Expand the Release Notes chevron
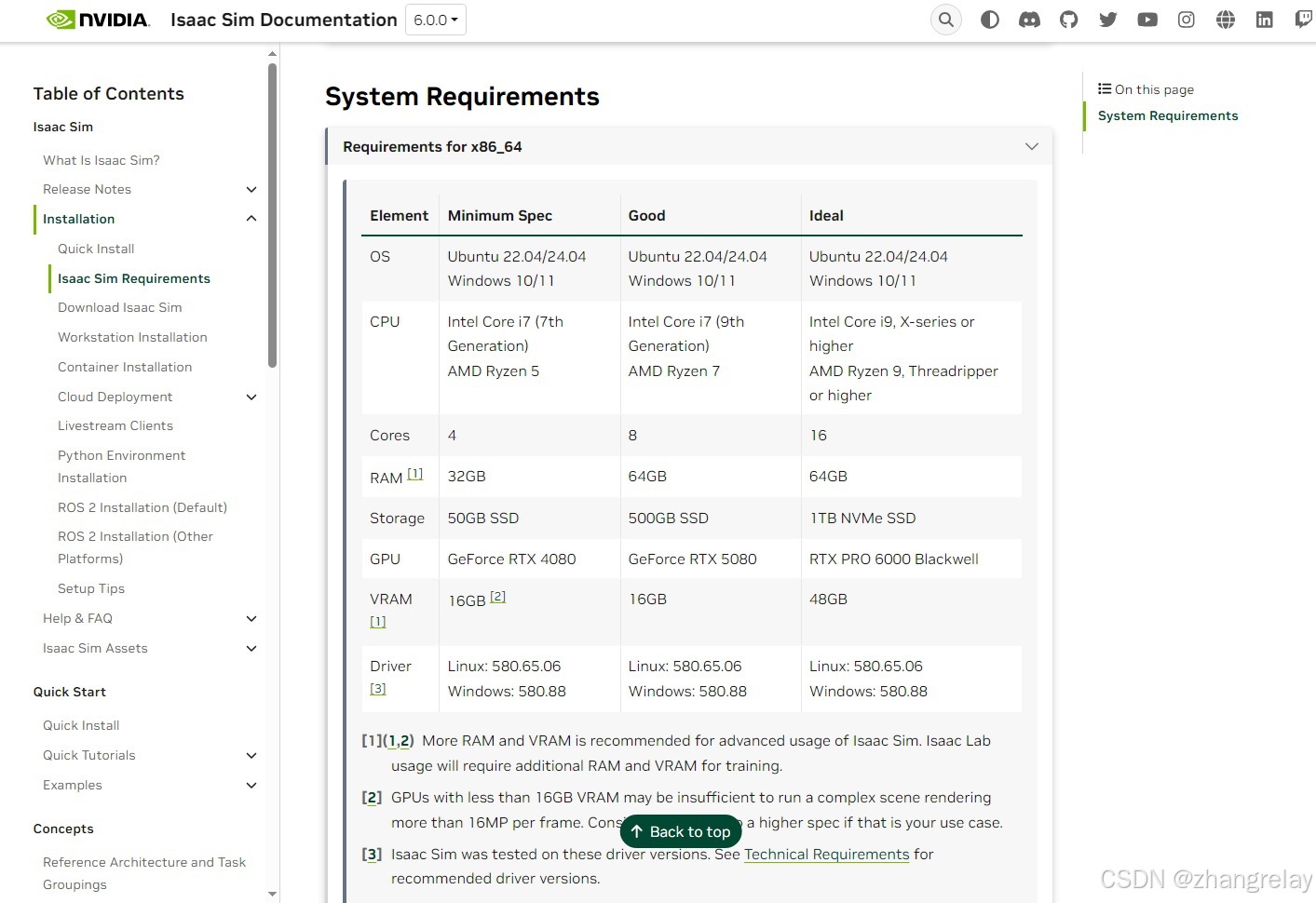Image resolution: width=1316 pixels, height=903 pixels. pos(251,189)
